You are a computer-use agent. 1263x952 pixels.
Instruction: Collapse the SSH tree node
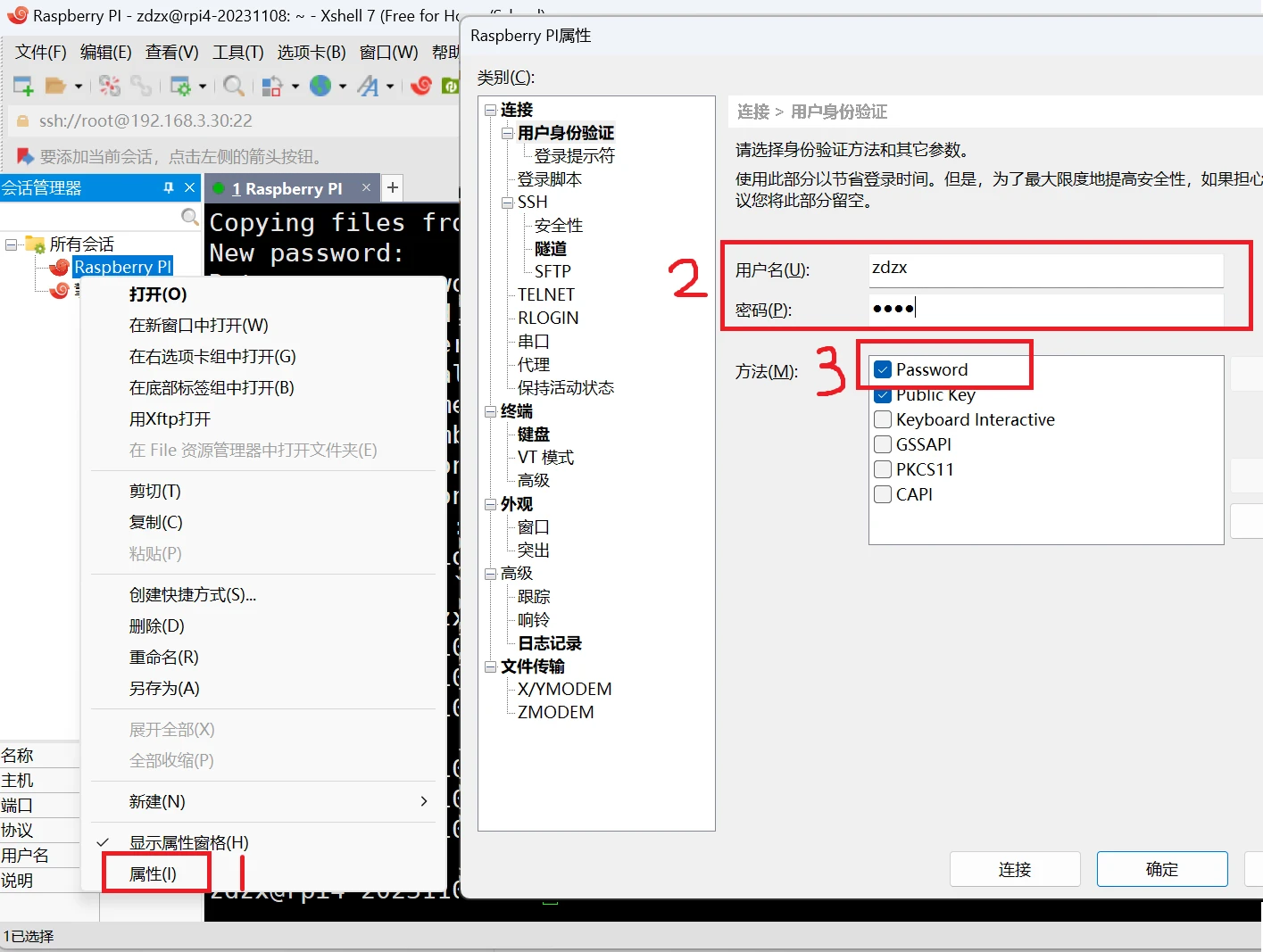pyautogui.click(x=507, y=203)
